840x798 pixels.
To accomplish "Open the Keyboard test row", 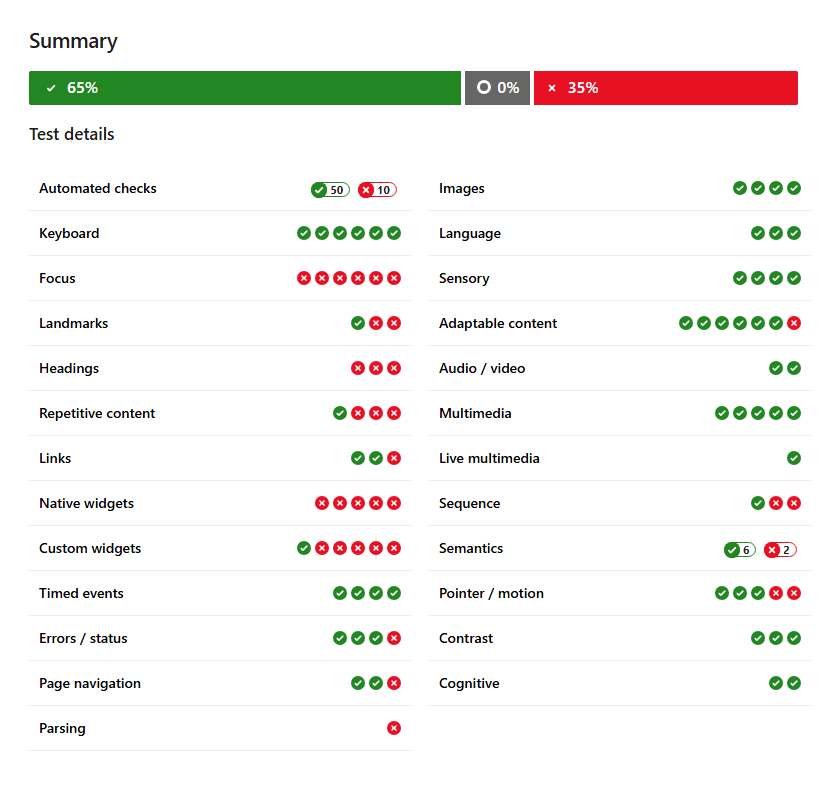I will [69, 233].
